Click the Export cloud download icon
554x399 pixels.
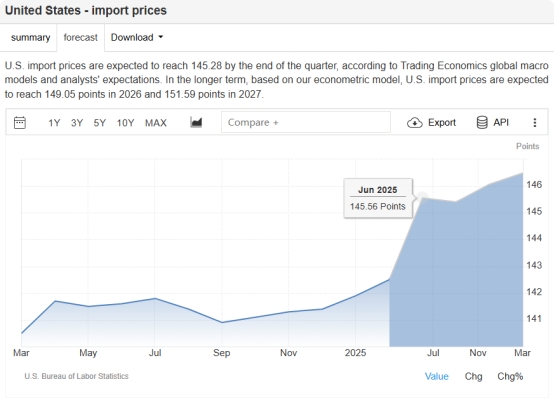point(415,123)
